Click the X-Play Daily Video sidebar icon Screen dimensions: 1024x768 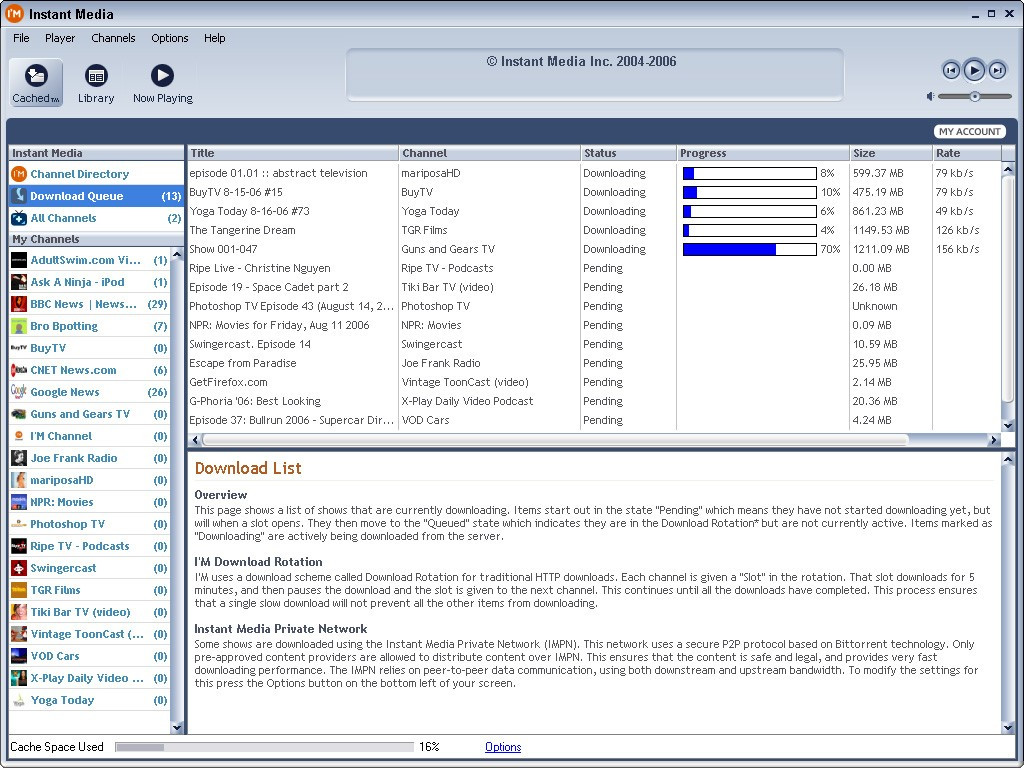coord(19,679)
